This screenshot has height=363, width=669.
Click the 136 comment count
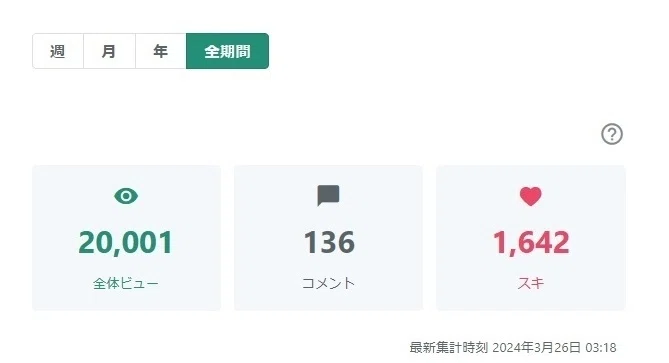coord(329,242)
